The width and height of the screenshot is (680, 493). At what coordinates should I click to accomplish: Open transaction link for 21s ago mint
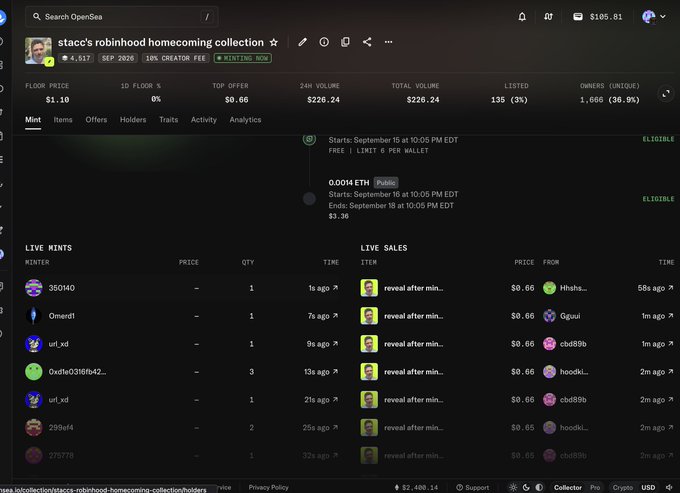(335, 400)
